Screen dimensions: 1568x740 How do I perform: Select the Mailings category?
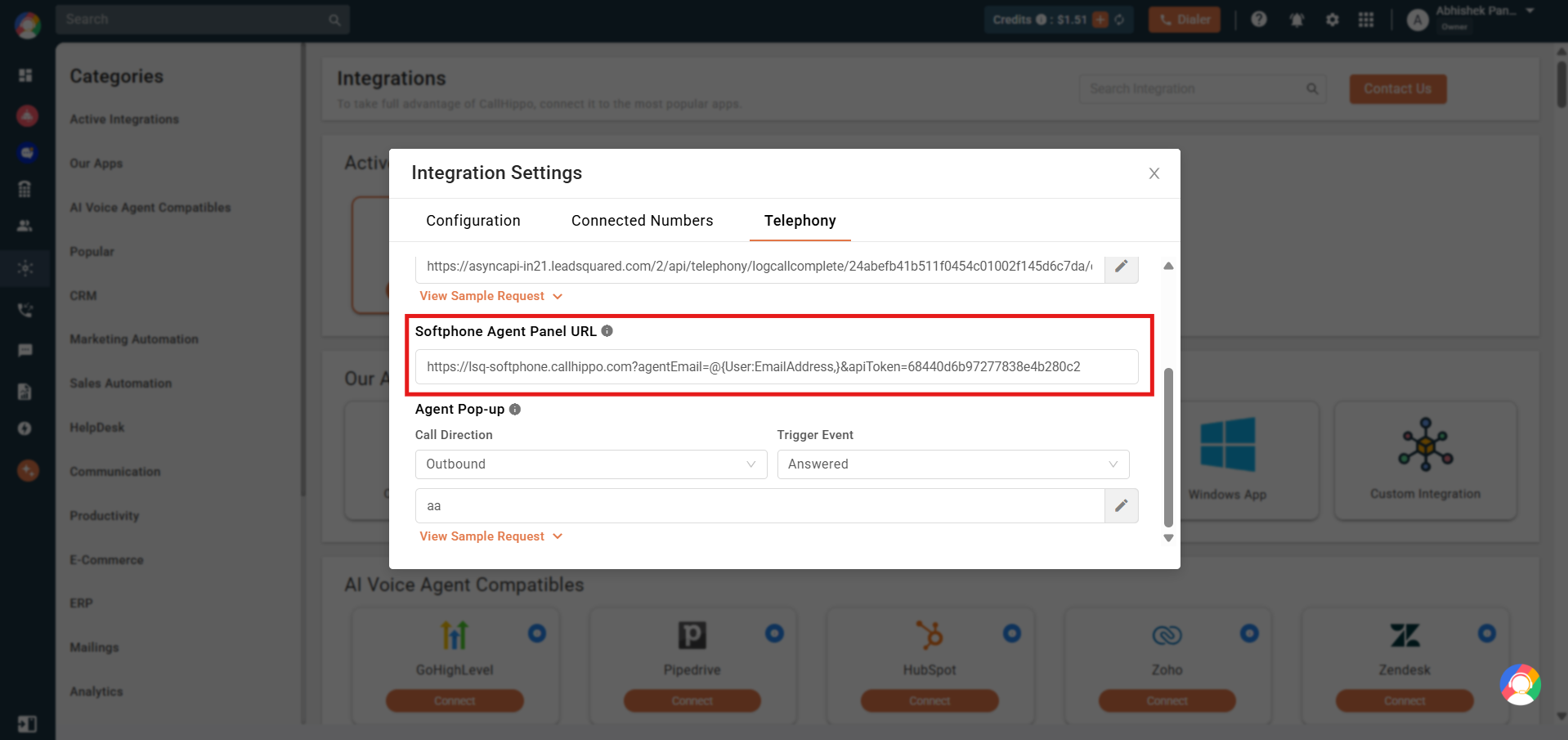click(94, 648)
